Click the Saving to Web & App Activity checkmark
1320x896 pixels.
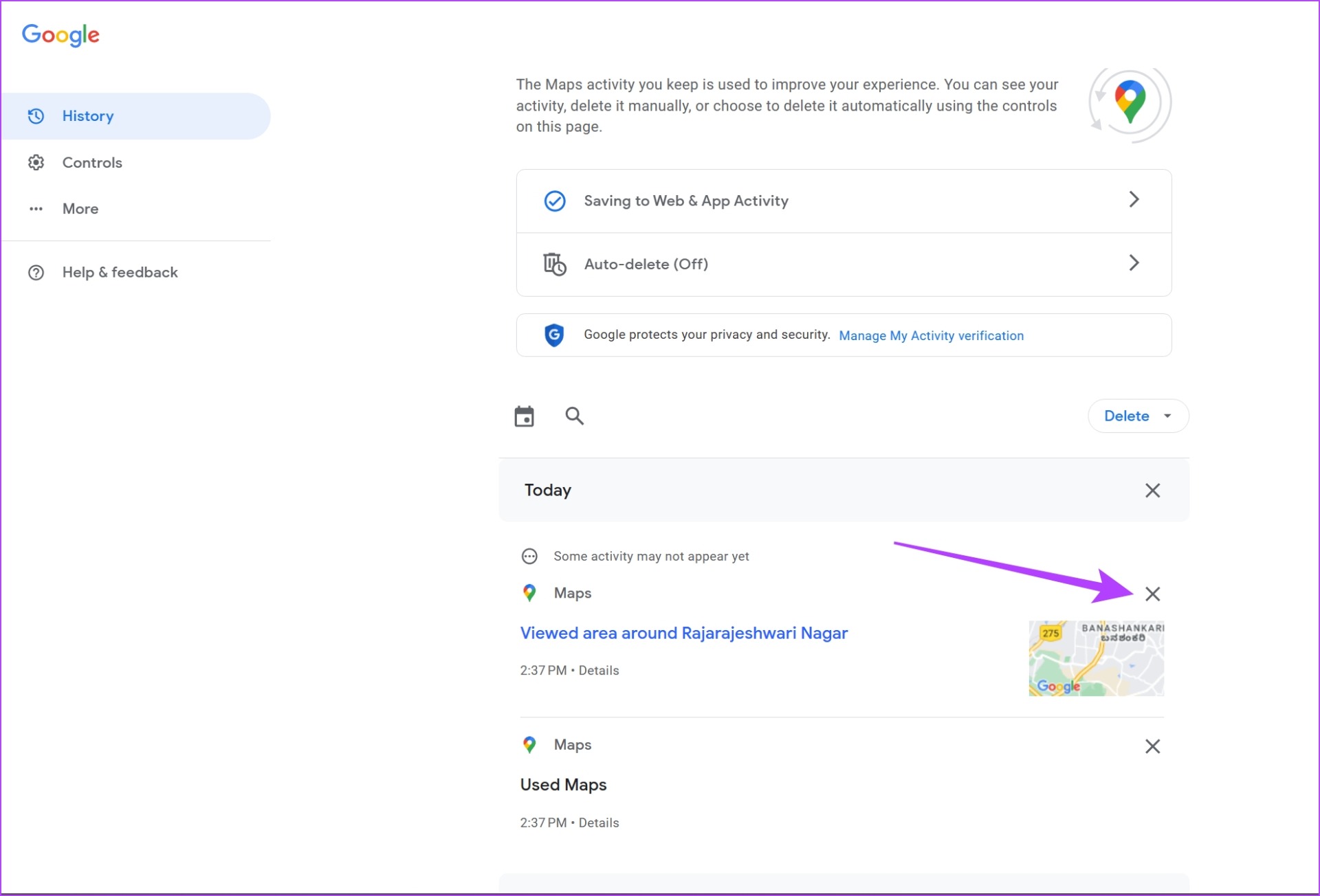click(554, 201)
